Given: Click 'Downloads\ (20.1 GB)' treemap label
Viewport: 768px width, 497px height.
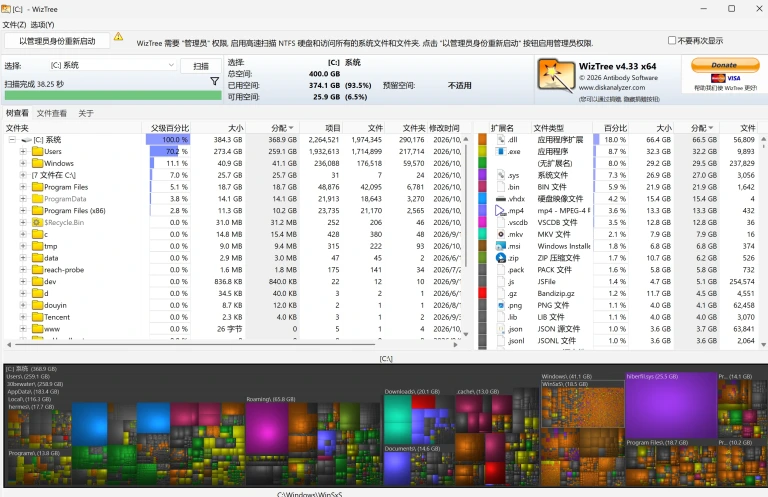Looking at the screenshot, I should 412,391.
